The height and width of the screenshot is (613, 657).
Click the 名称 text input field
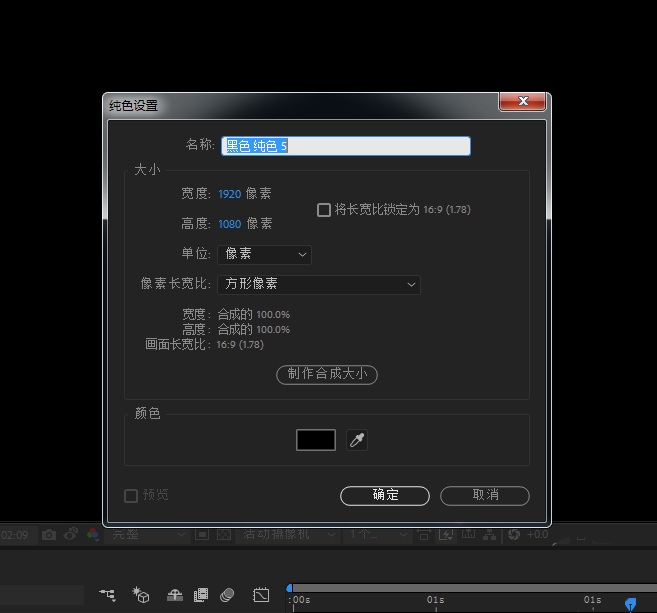coord(346,146)
